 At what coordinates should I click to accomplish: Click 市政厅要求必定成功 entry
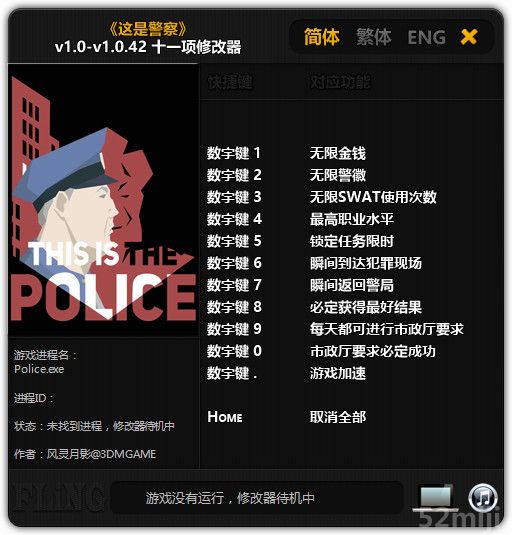click(373, 351)
